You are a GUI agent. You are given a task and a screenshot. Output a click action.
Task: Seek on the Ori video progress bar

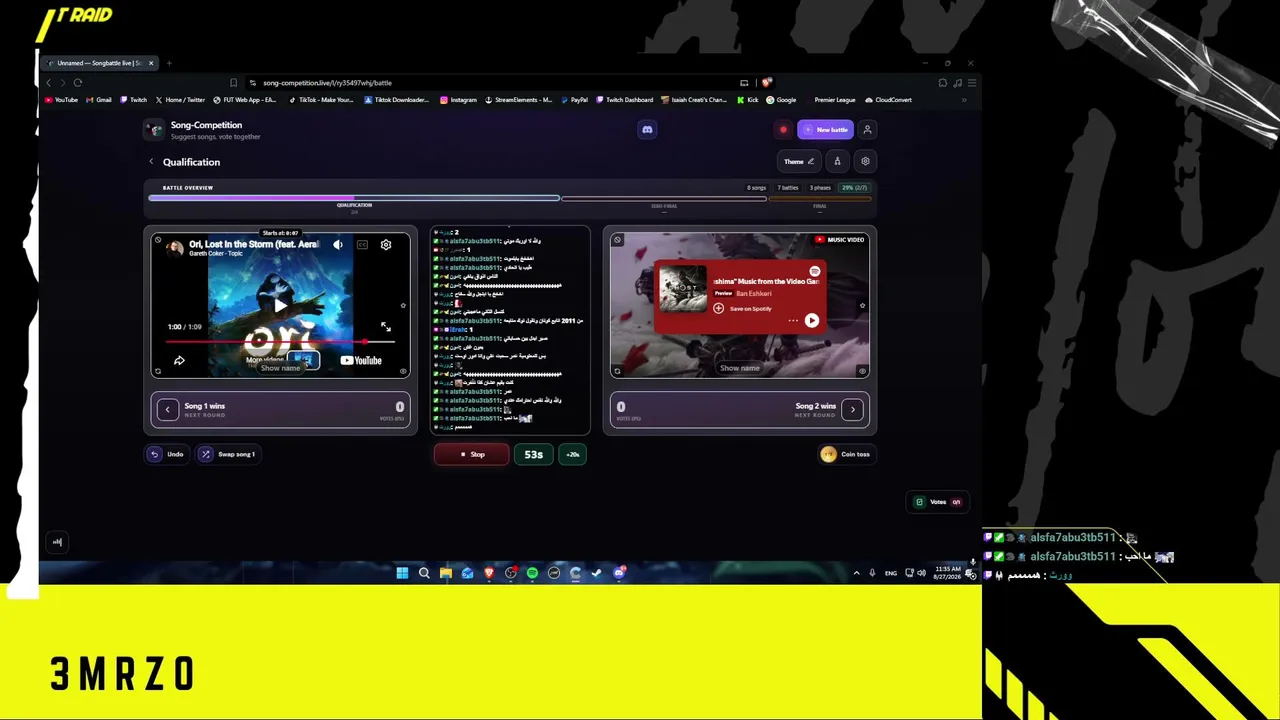click(280, 342)
